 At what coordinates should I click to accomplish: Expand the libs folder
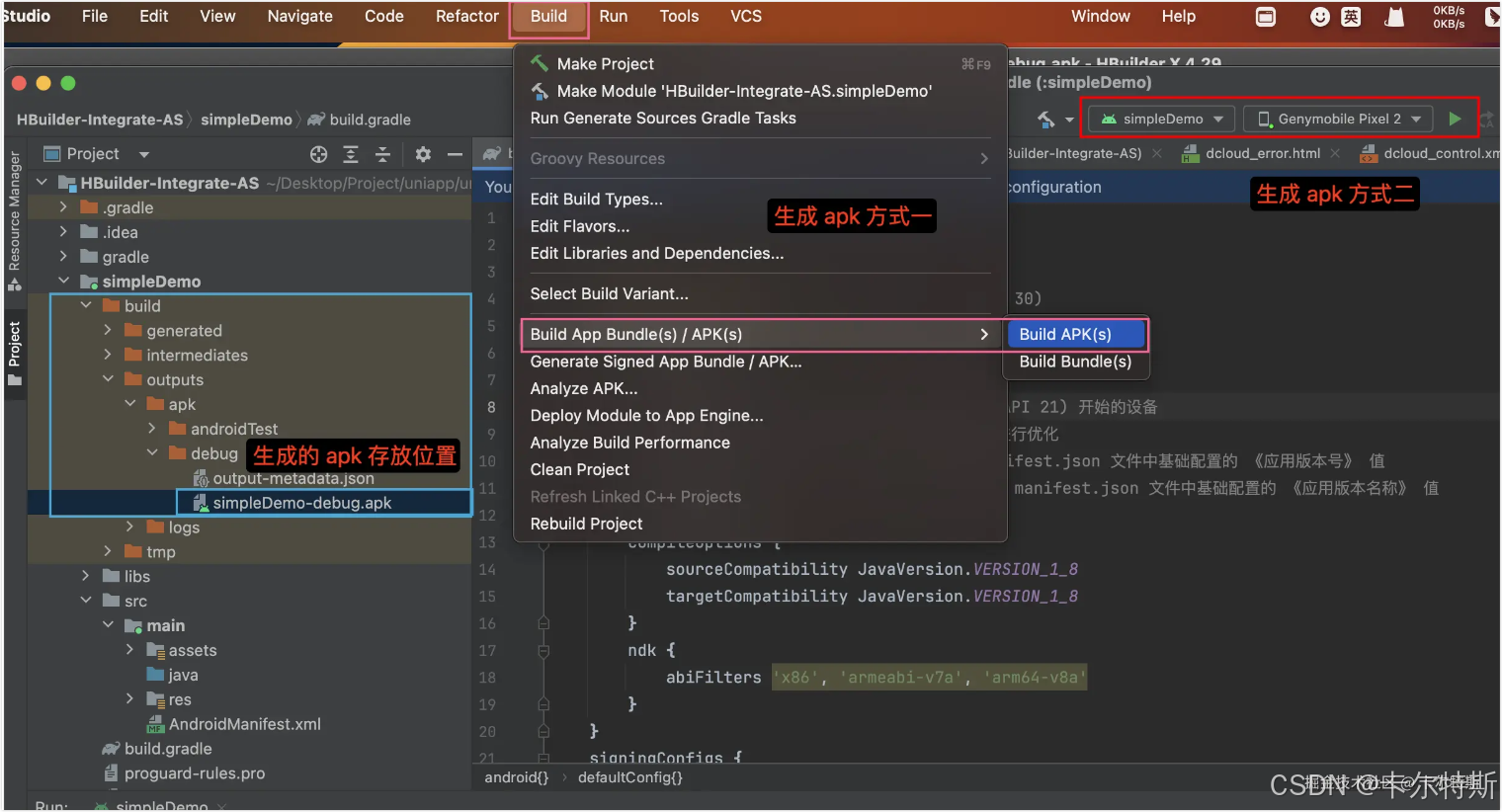click(85, 576)
